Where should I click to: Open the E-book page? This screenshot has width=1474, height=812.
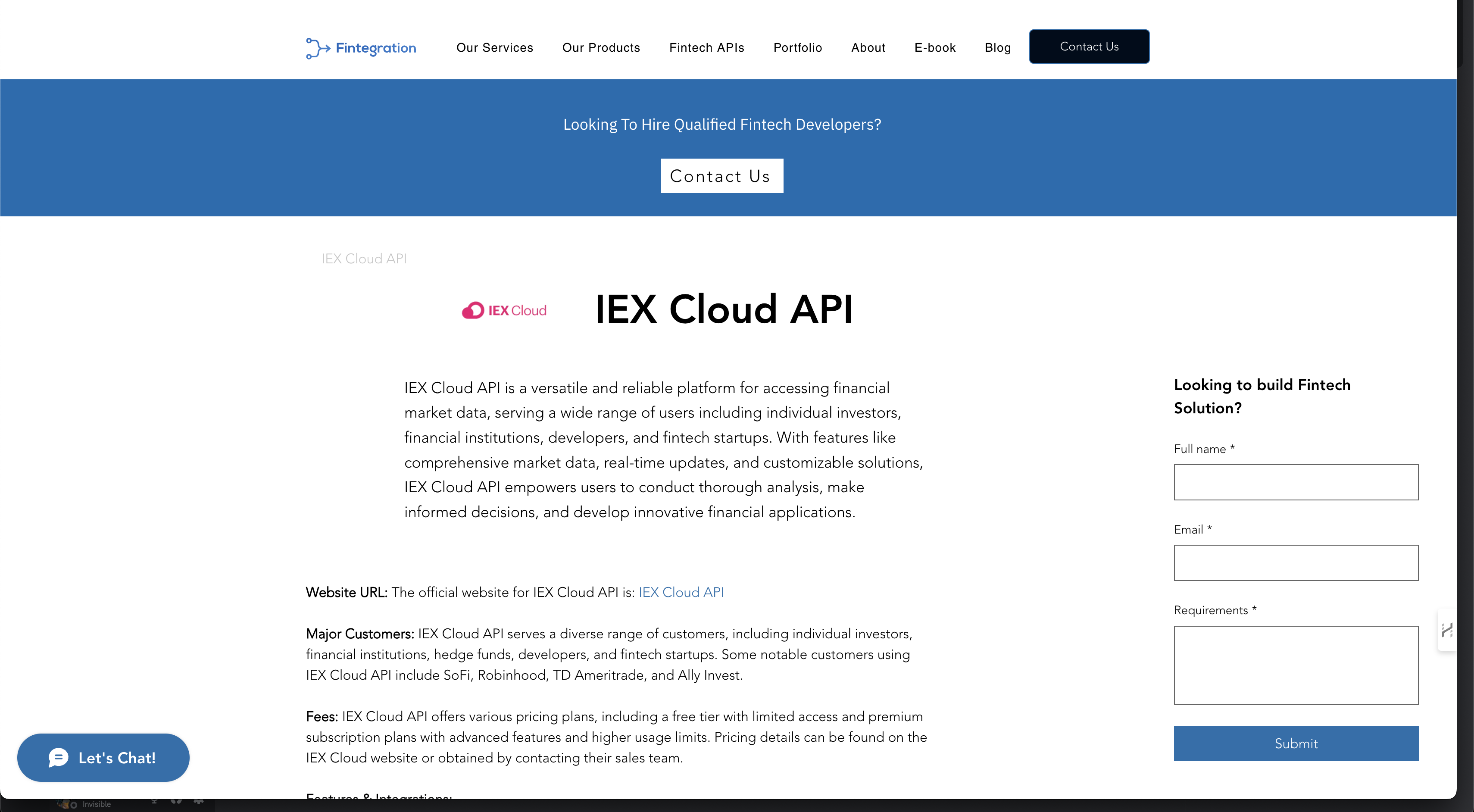click(x=935, y=47)
